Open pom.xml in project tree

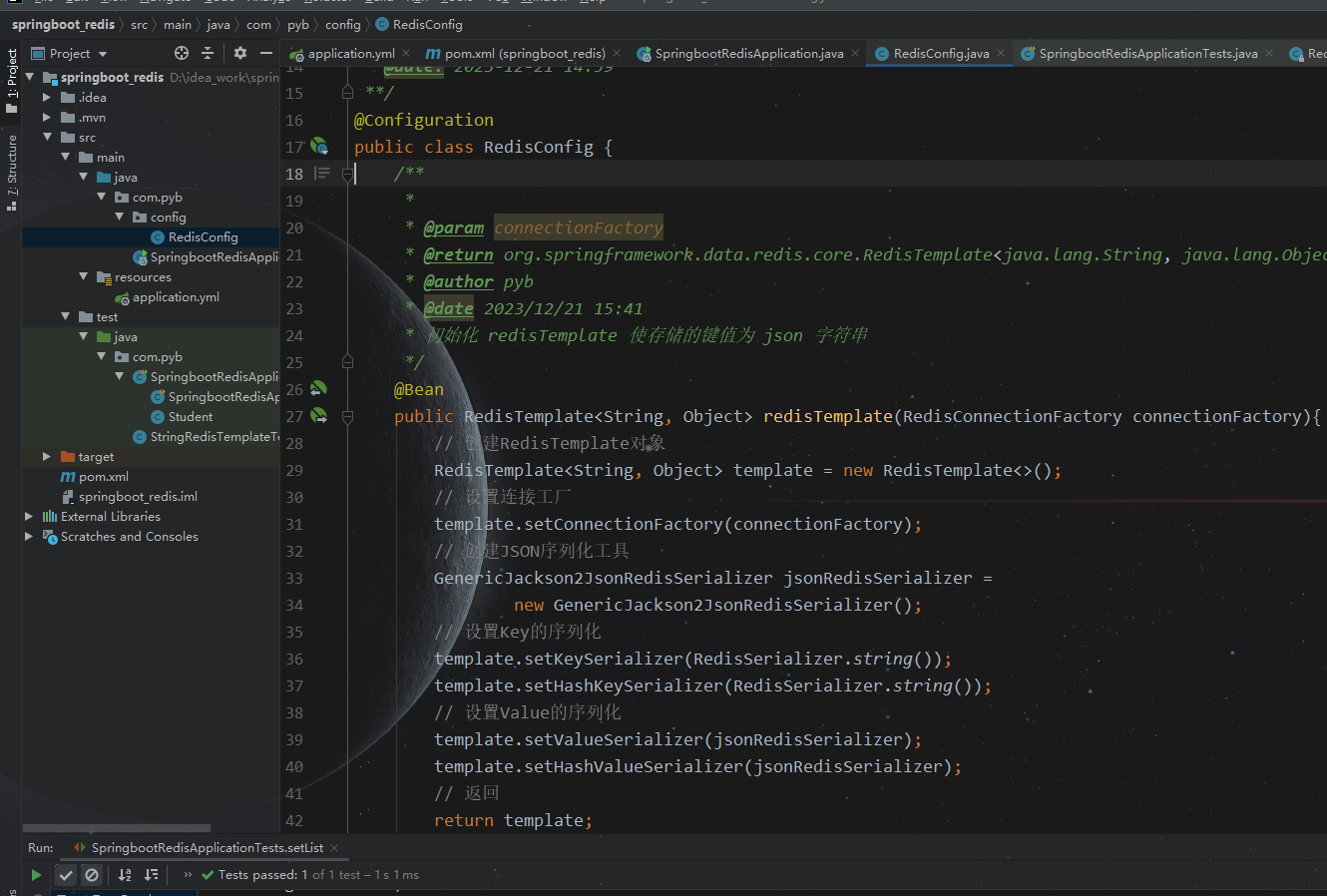95,477
